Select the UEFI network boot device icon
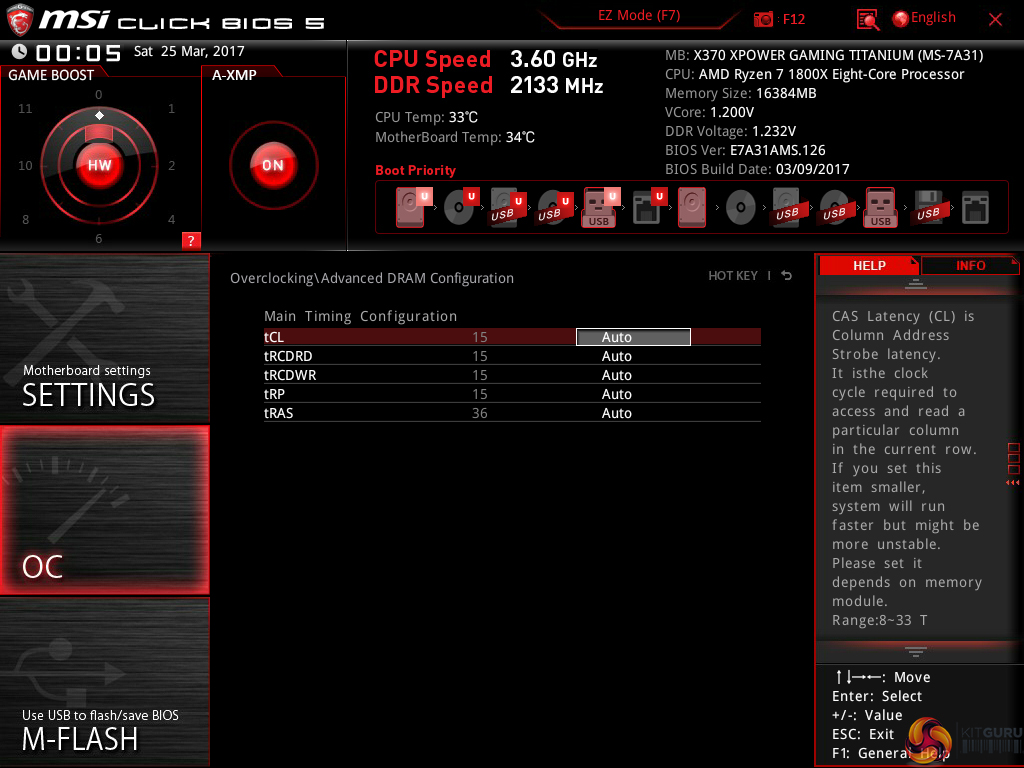The width and height of the screenshot is (1024, 768). pos(649,207)
